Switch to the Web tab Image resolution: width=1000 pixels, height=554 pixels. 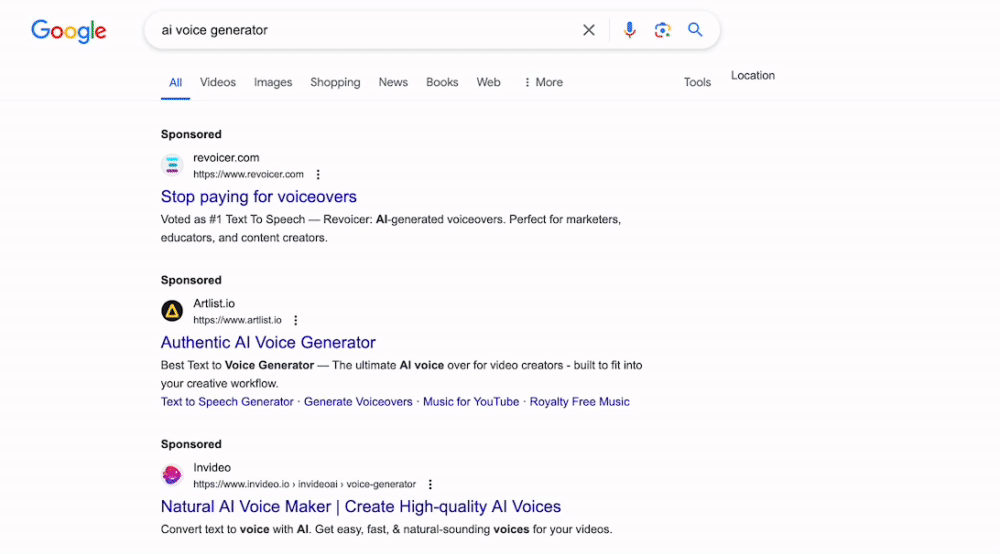(x=489, y=82)
